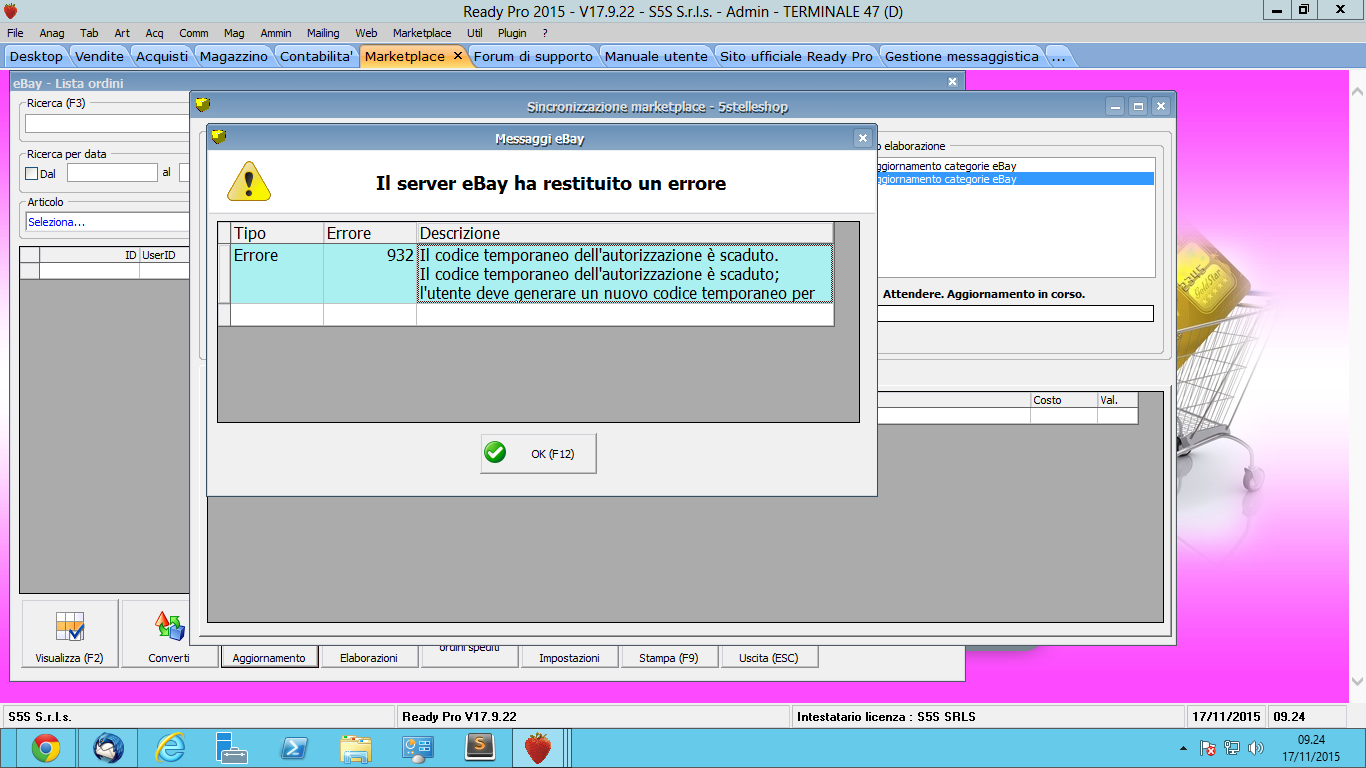Click the Stampa (F9) print button

pyautogui.click(x=669, y=658)
